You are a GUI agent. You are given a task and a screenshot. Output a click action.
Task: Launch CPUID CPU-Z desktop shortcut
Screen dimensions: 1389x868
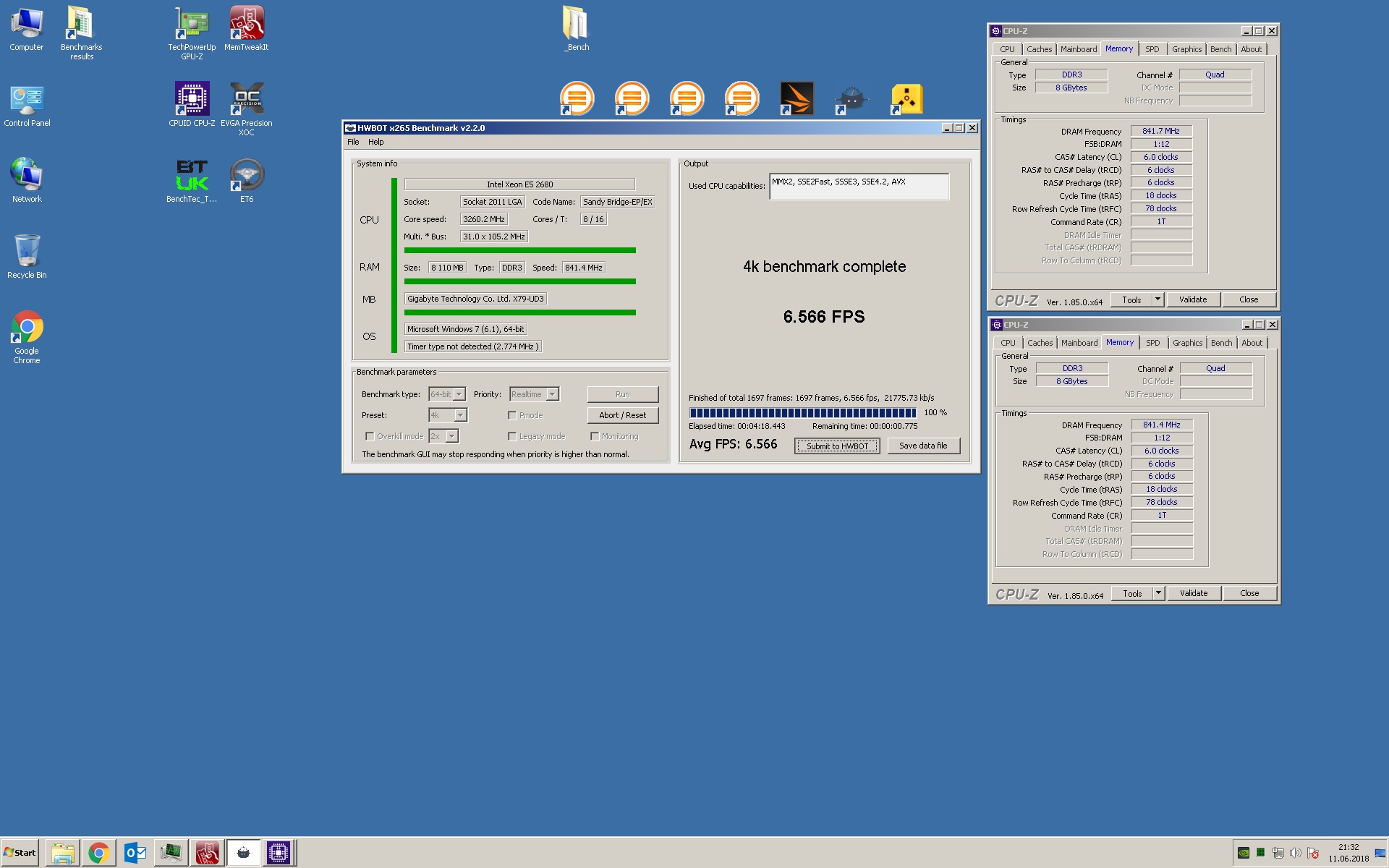point(192,106)
